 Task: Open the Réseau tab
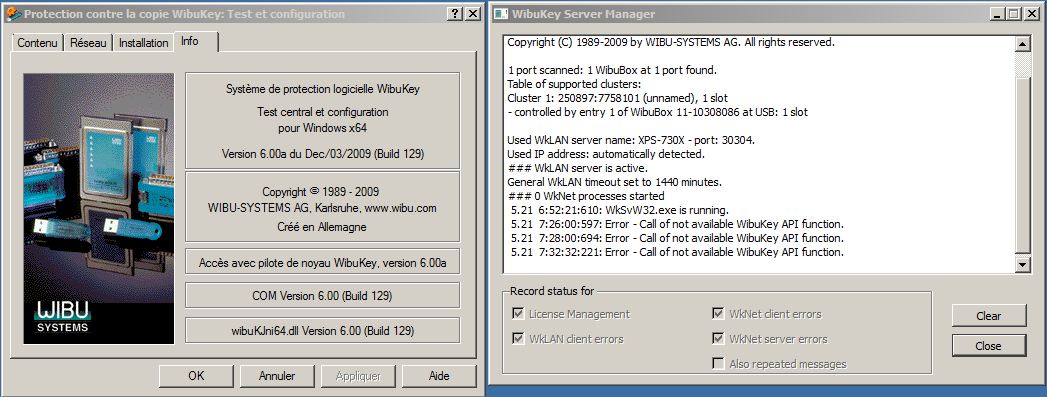(x=88, y=43)
